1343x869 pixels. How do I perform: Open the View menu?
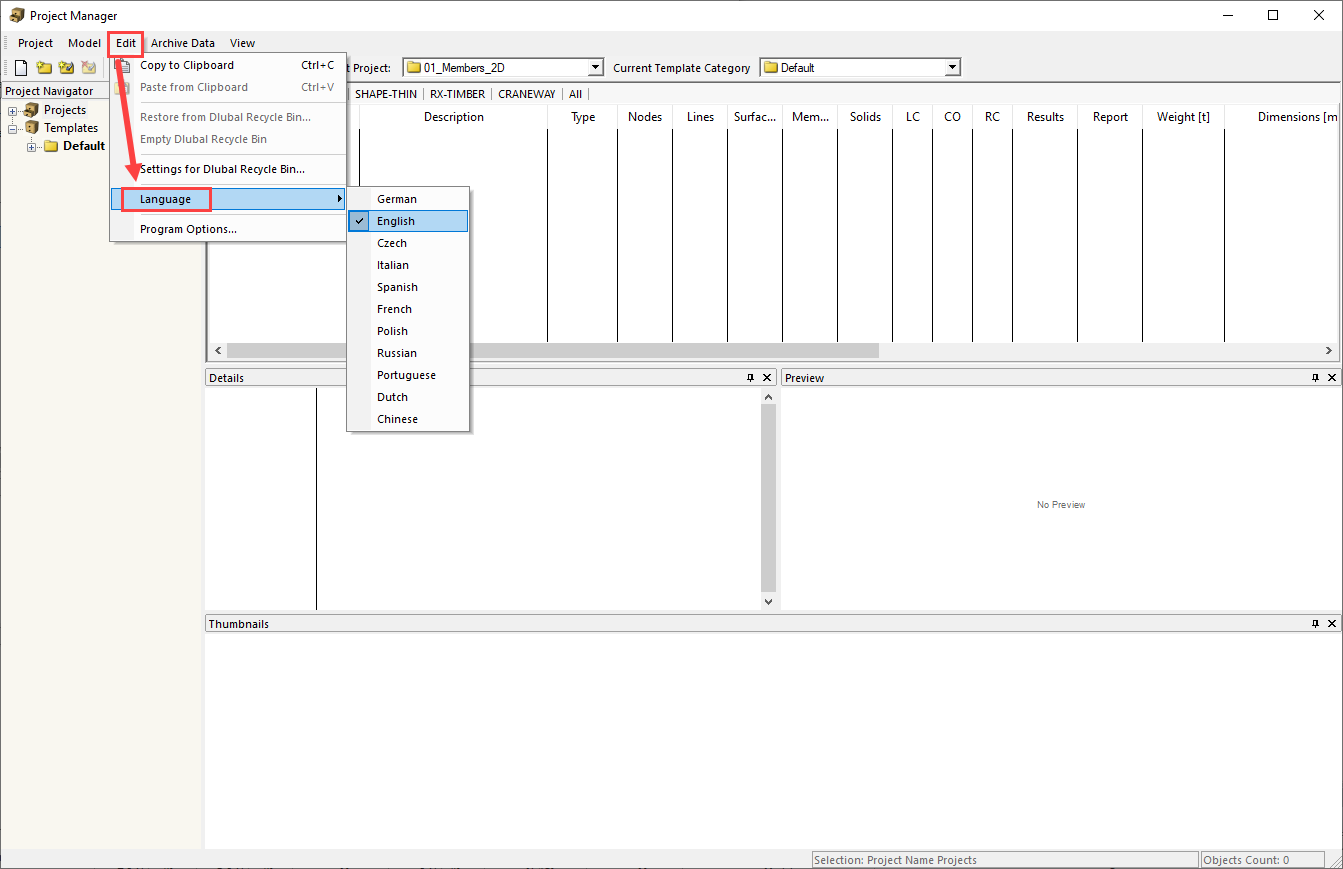pos(243,43)
